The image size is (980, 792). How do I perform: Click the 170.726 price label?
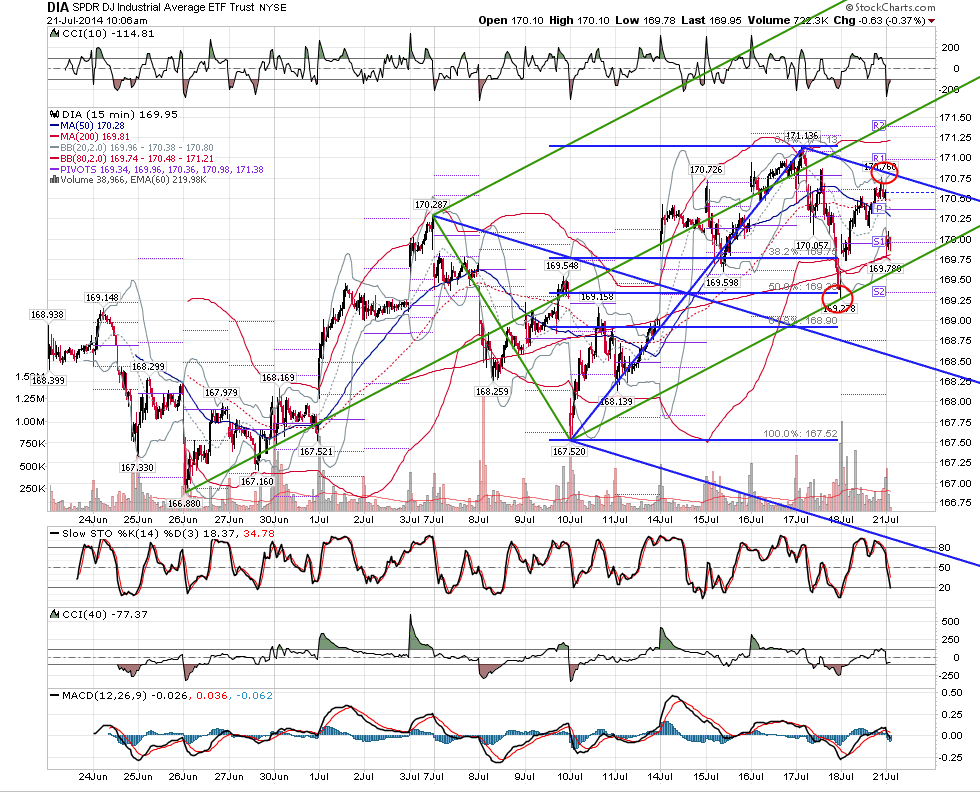point(706,169)
